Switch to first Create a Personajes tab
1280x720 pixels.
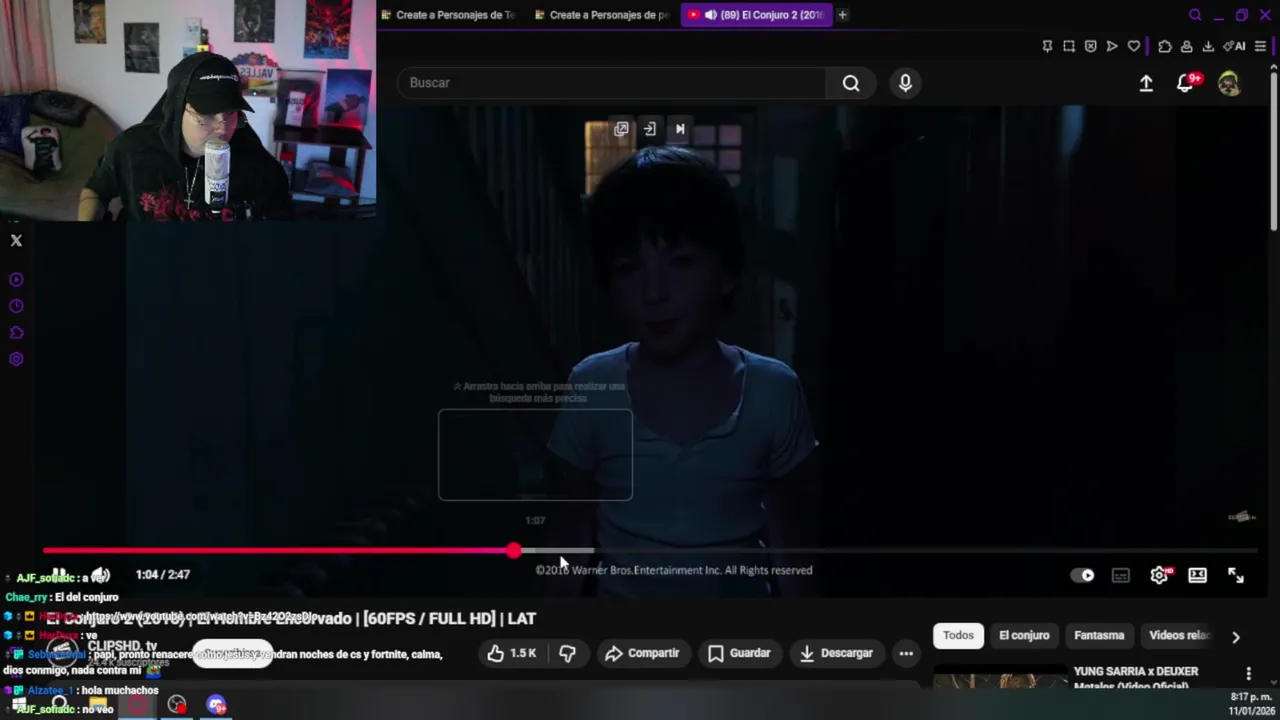point(448,15)
